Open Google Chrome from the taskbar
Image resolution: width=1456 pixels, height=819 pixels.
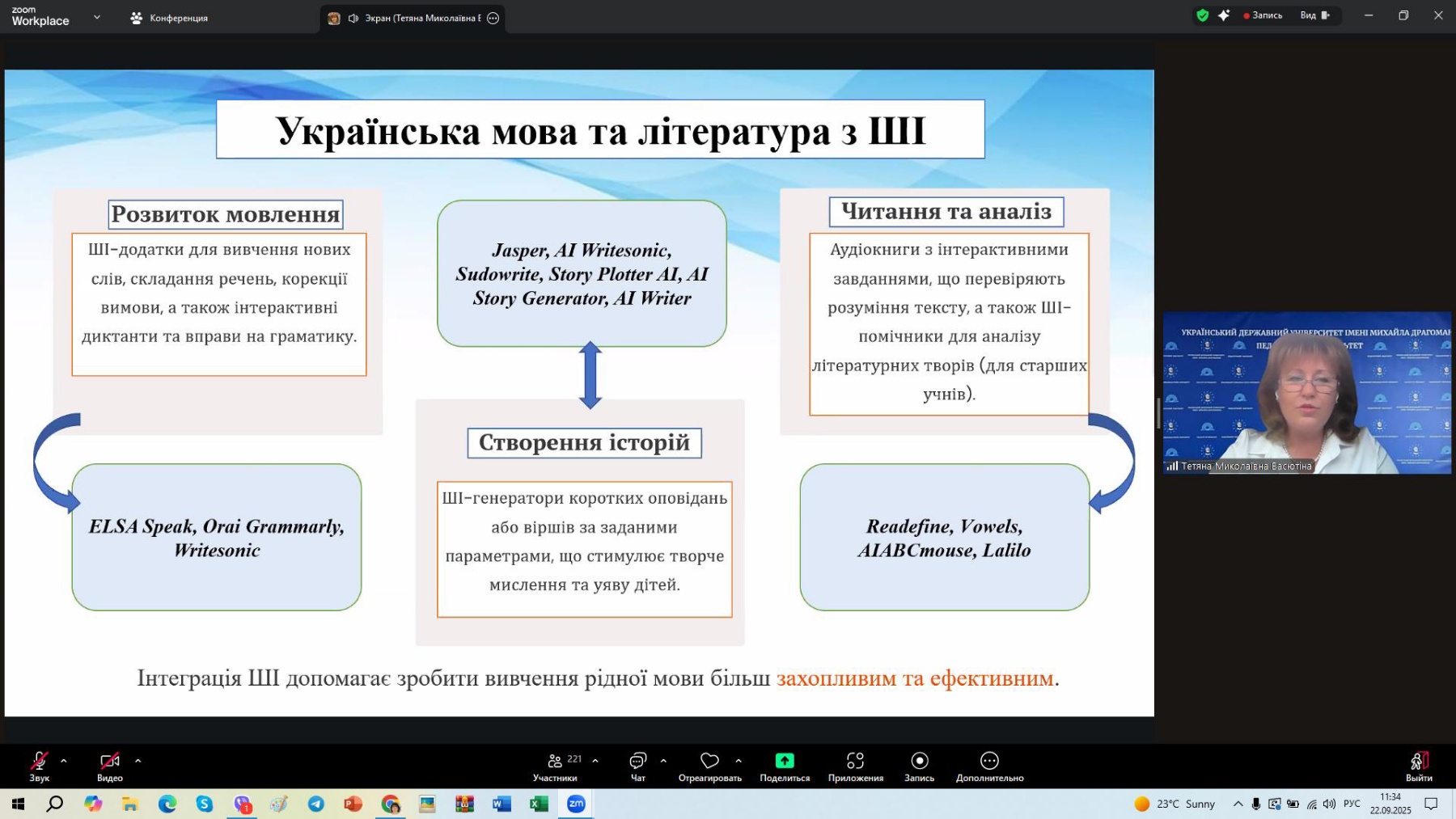pyautogui.click(x=391, y=804)
